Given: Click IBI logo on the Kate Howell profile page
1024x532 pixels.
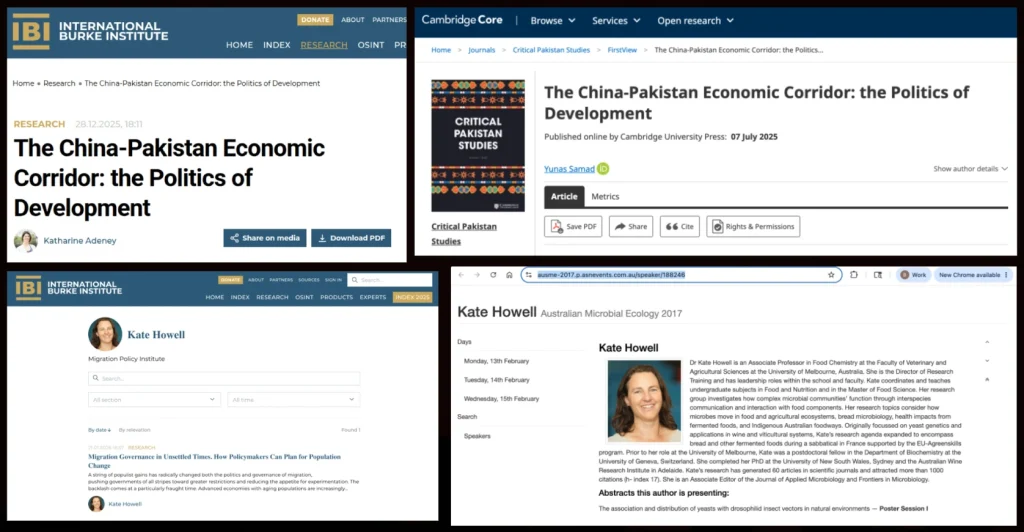Looking at the screenshot, I should [x=29, y=288].
